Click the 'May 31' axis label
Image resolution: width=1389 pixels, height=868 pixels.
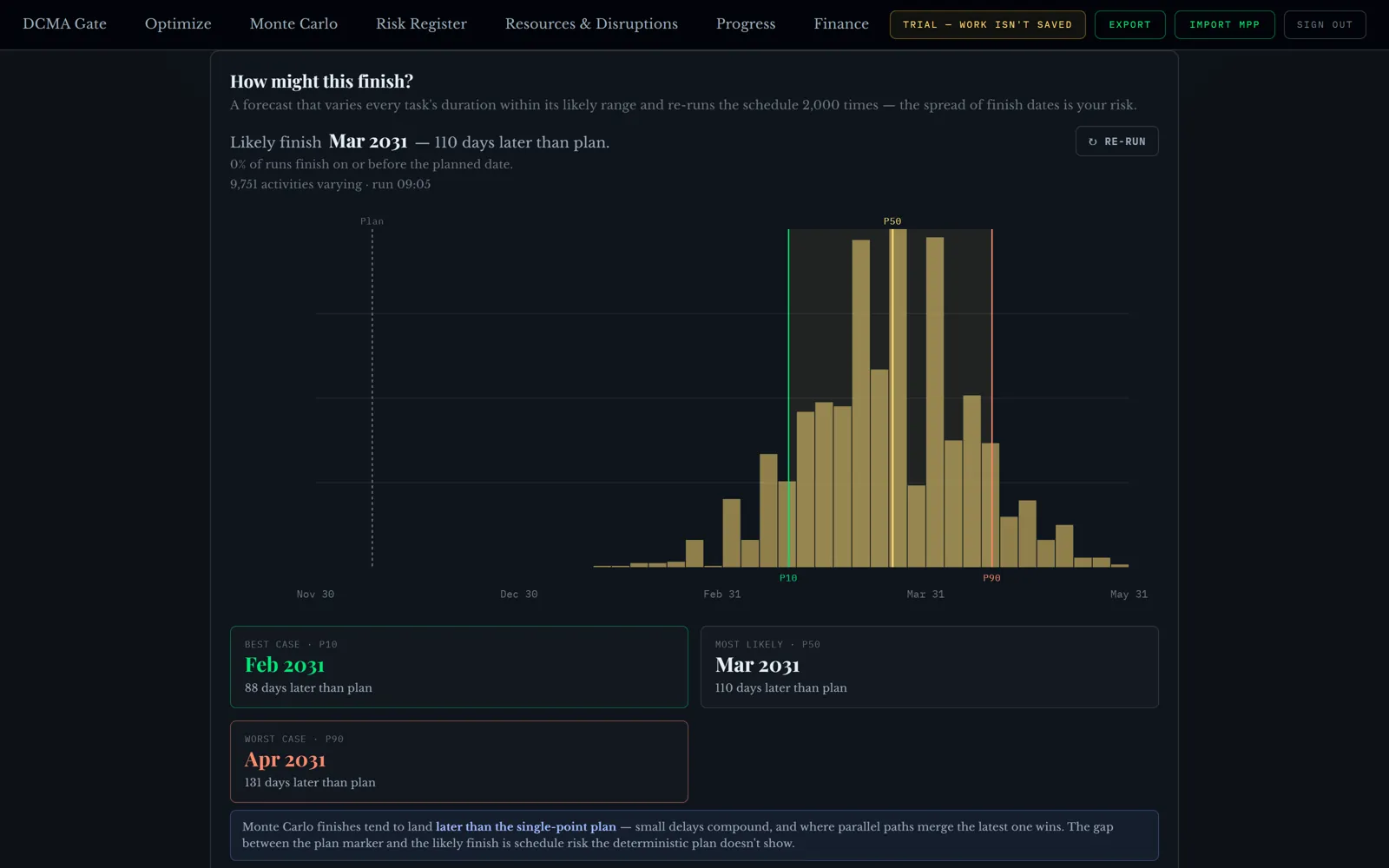coord(1129,595)
